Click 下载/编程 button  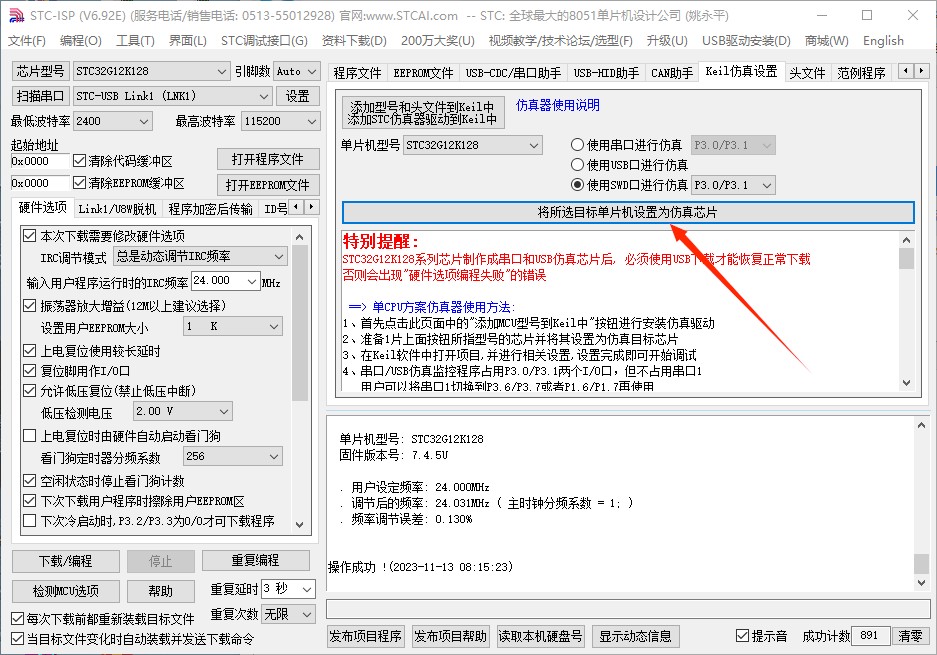point(66,561)
